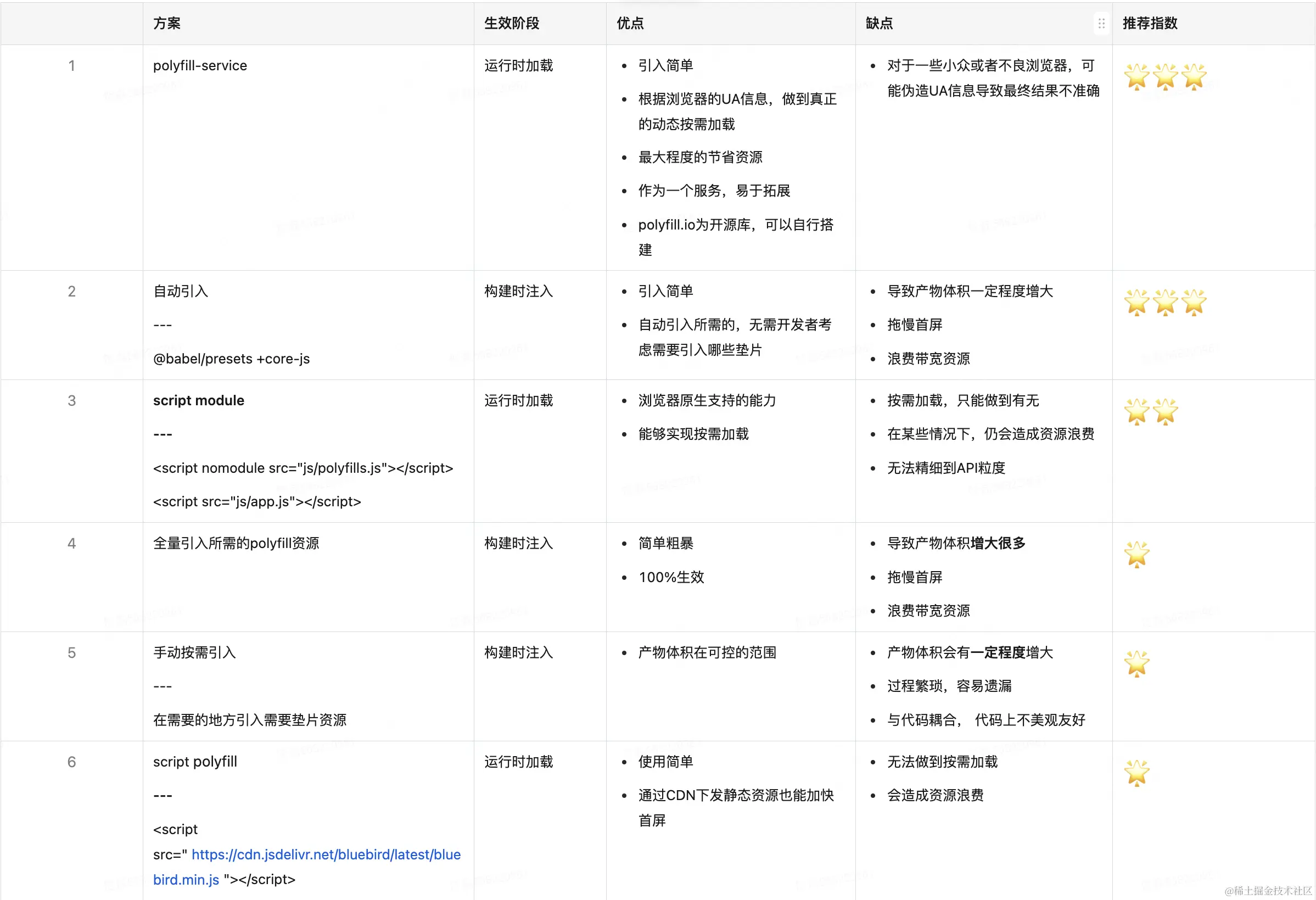Select row number 3
The height and width of the screenshot is (900, 1316).
pos(71,400)
